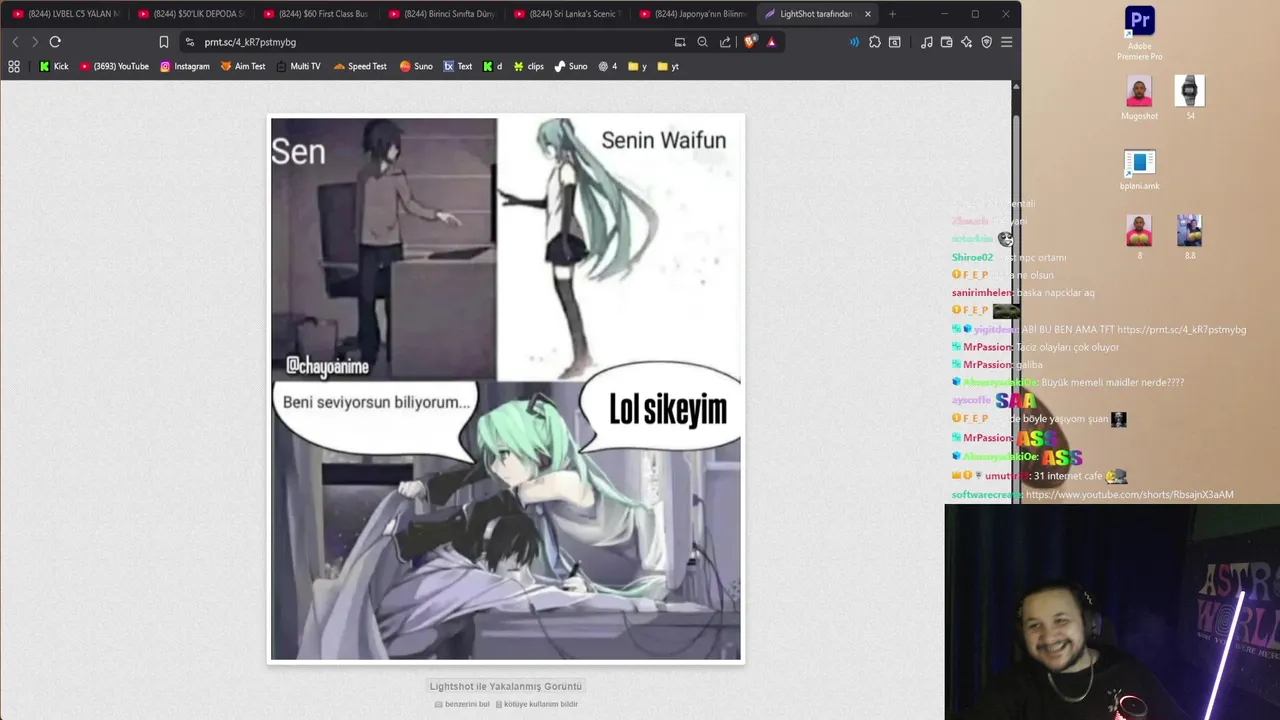Open the clips bookmark
1280x720 pixels.
coord(529,67)
